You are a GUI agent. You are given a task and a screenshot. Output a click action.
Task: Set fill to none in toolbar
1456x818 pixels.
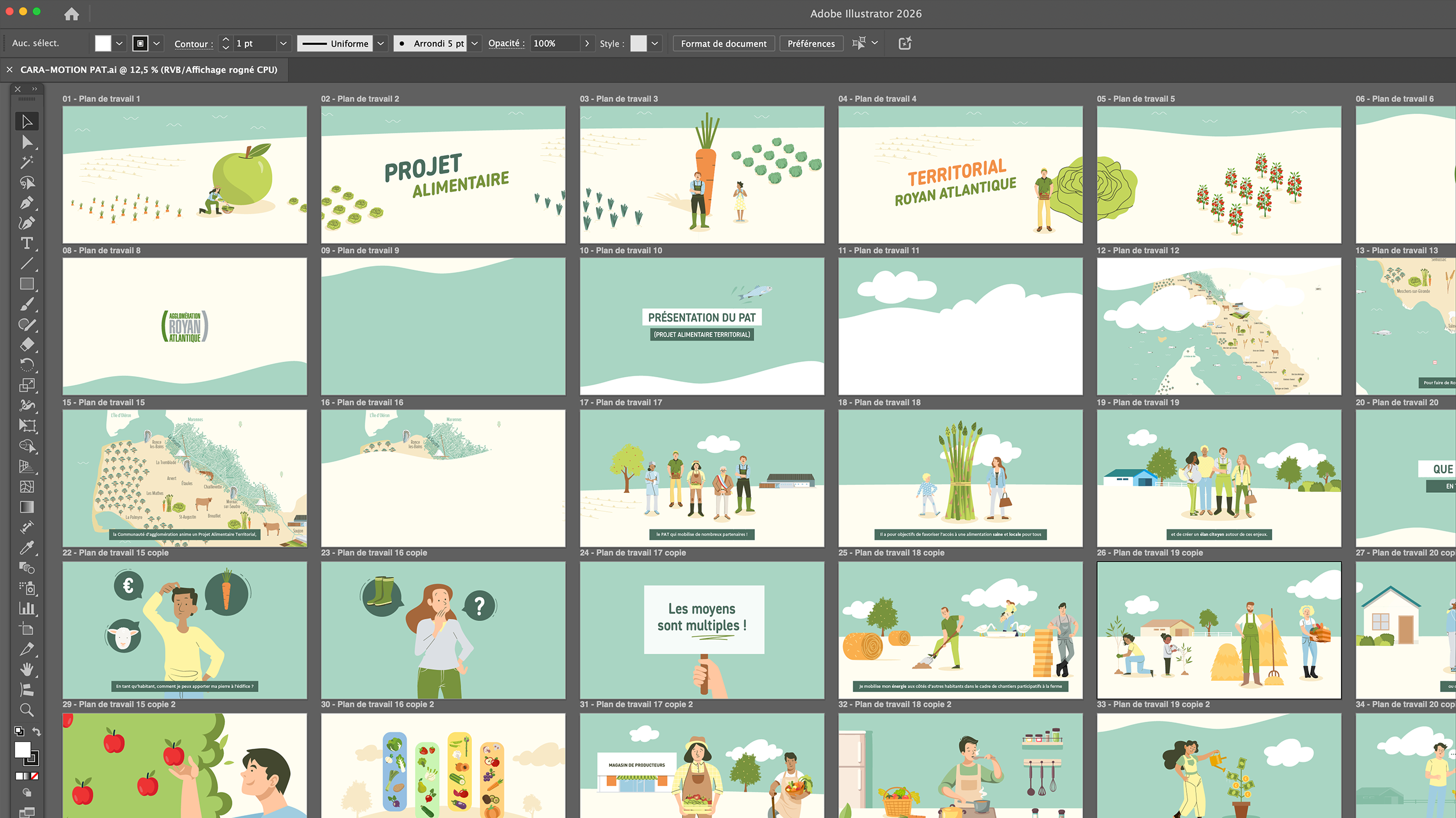[35, 776]
